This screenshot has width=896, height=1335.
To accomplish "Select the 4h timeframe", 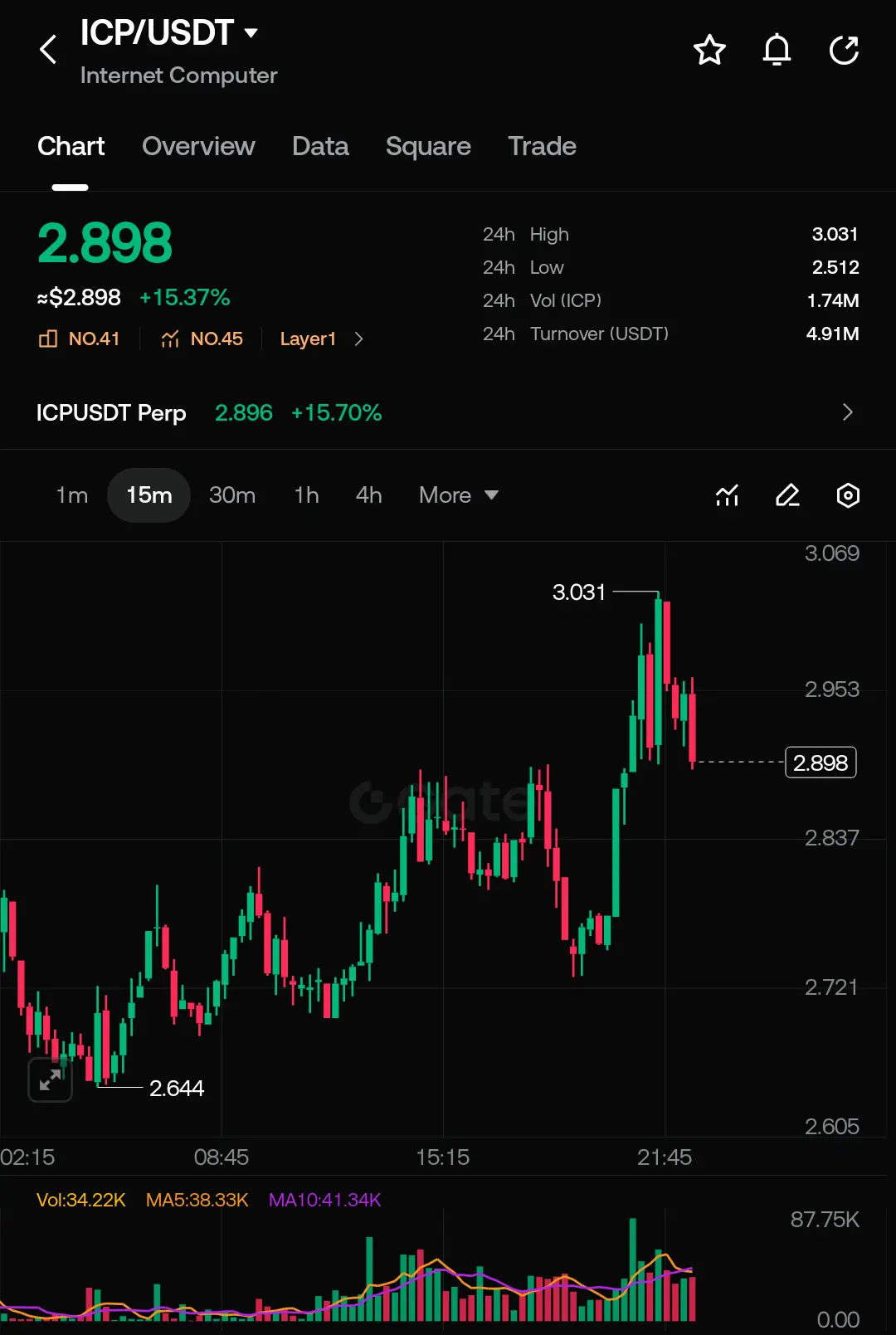I will pos(368,495).
